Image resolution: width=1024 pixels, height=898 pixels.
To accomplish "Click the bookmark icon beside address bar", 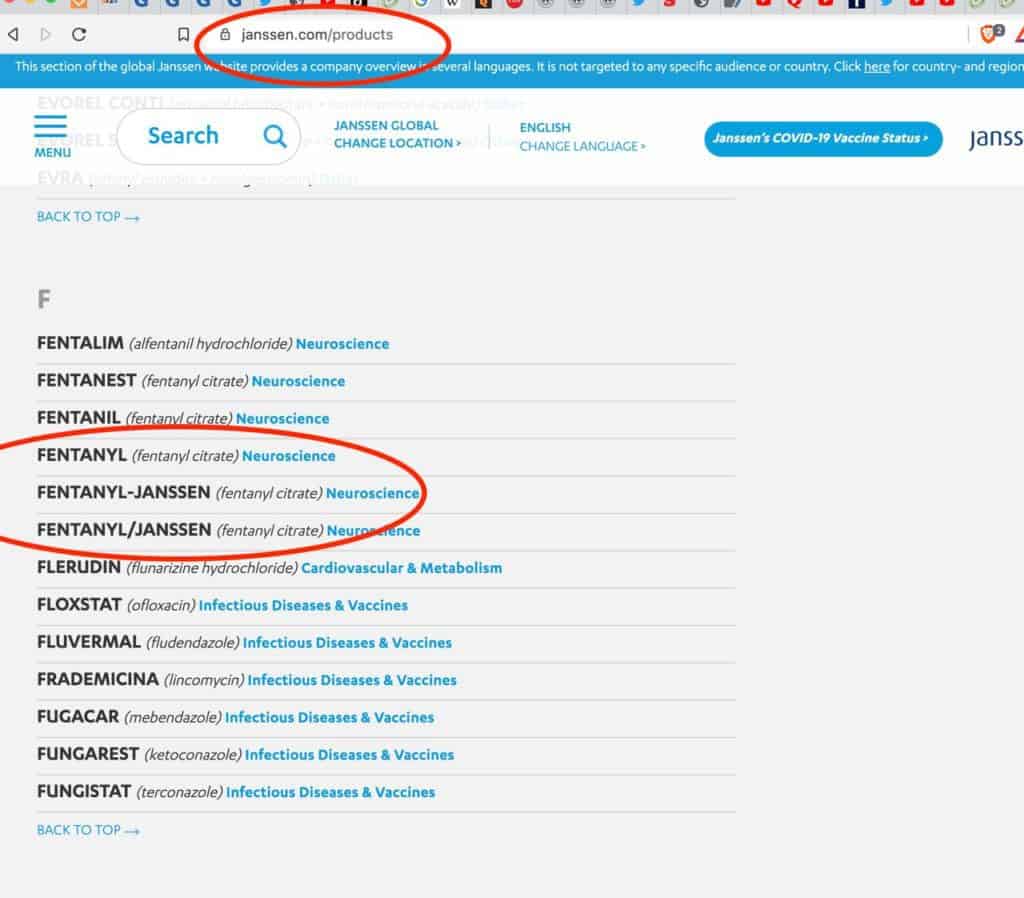I will click(x=183, y=34).
